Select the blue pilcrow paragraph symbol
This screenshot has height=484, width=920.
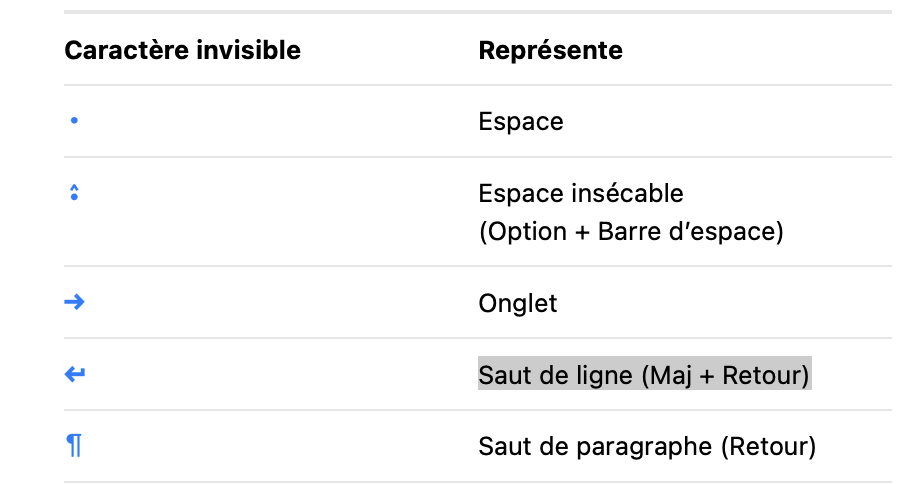point(74,446)
